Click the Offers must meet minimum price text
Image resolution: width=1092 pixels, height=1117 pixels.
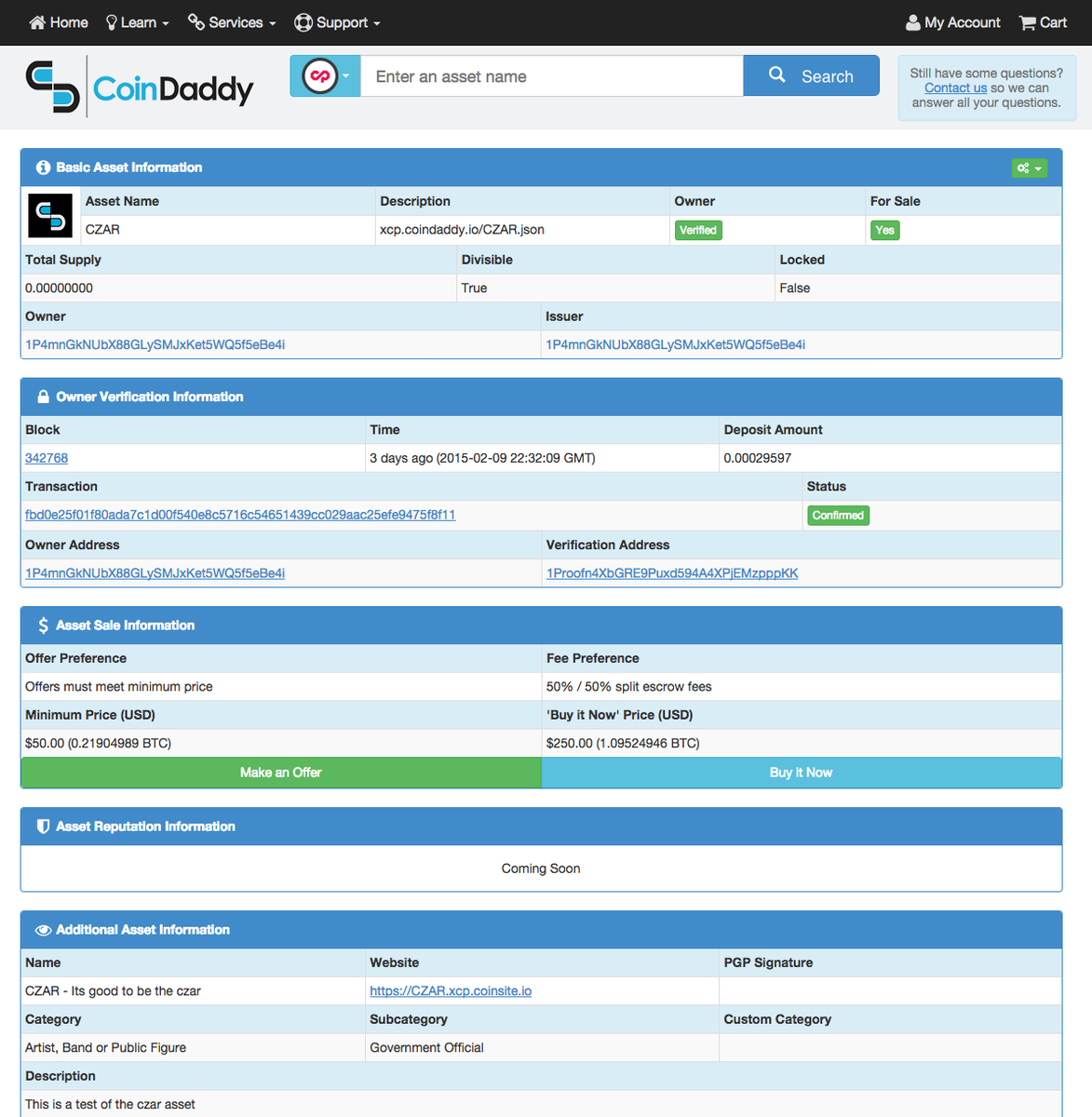tap(119, 687)
